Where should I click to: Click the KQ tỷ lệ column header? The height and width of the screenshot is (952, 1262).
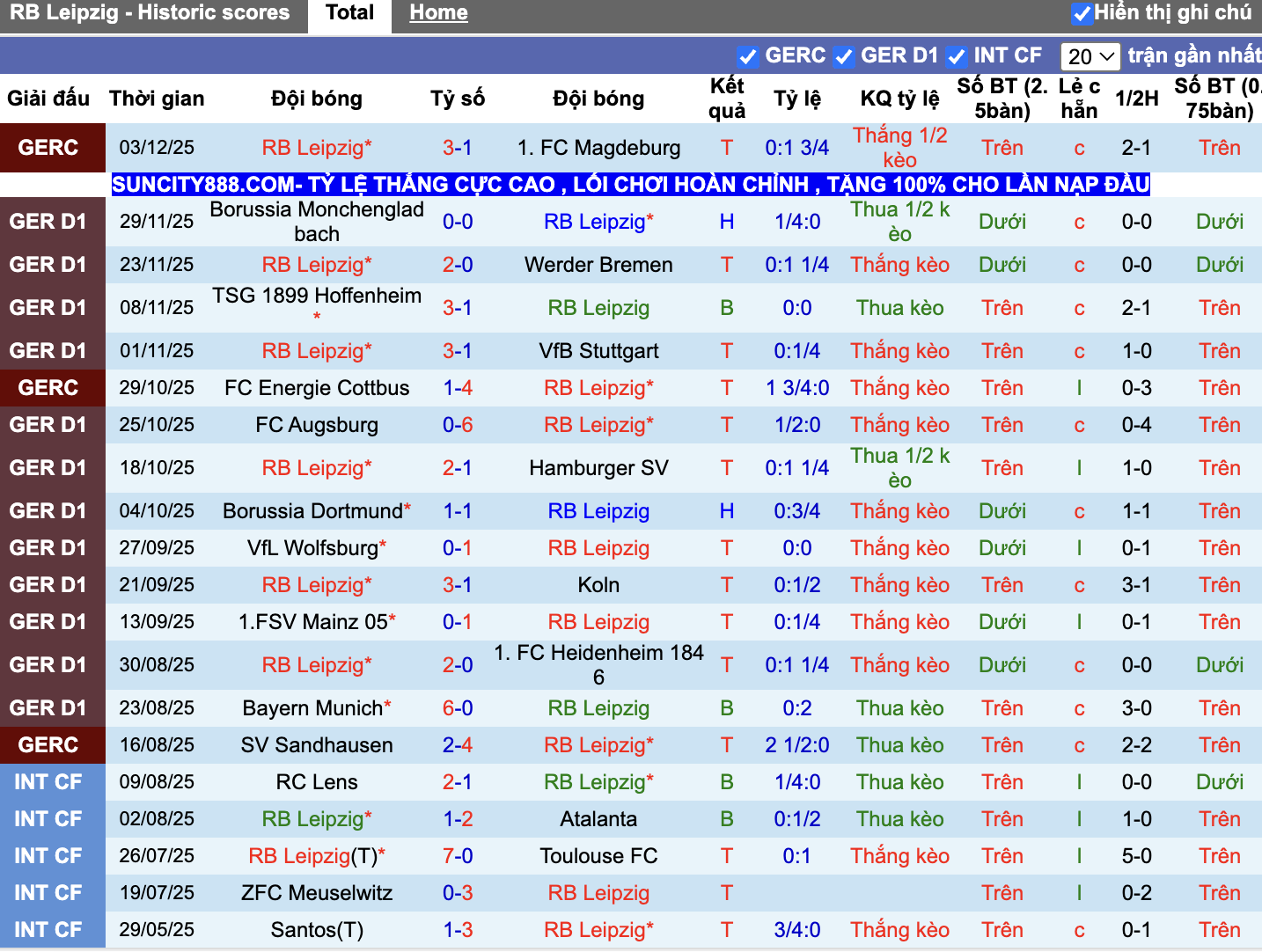(899, 99)
